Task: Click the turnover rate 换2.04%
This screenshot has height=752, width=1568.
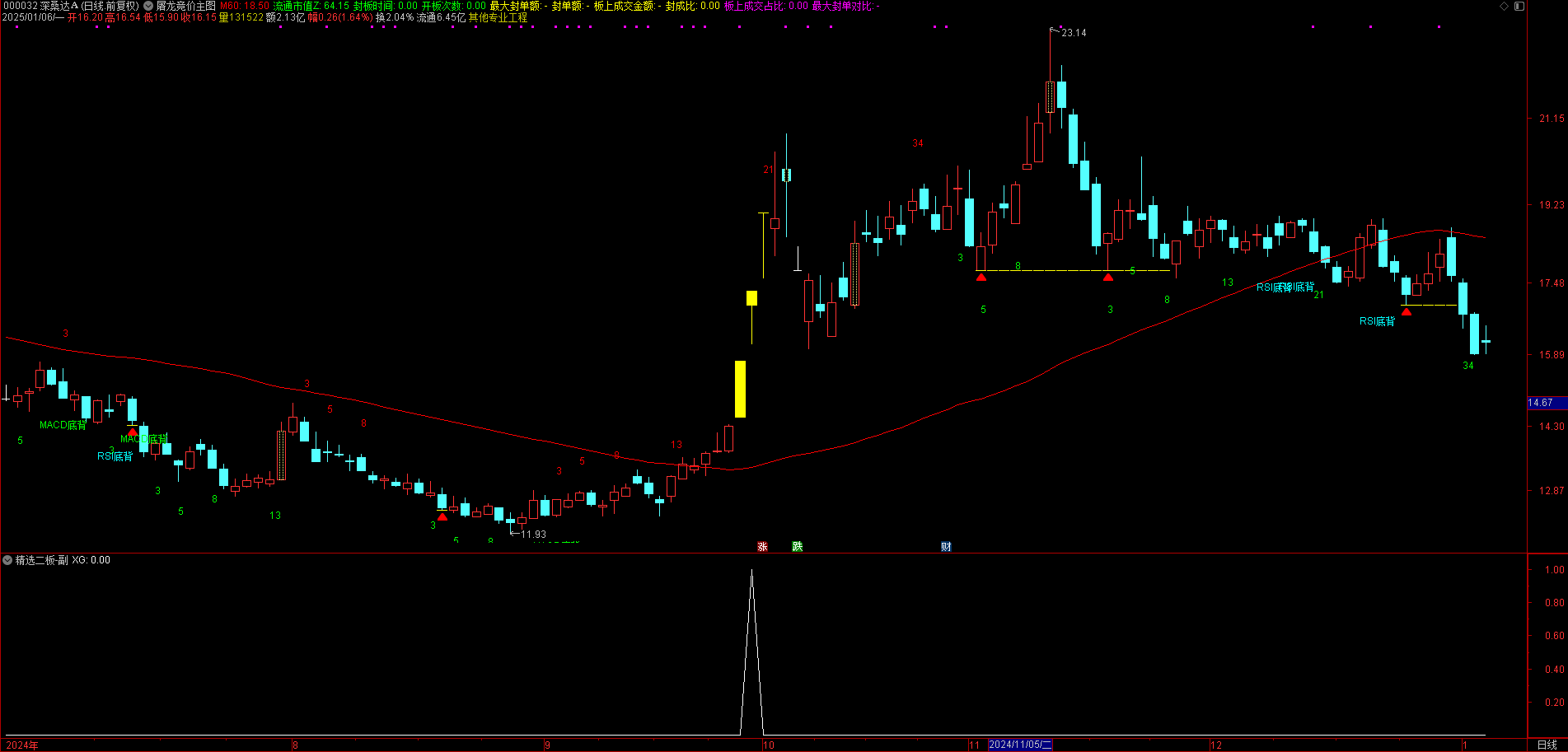Action: 395,17
